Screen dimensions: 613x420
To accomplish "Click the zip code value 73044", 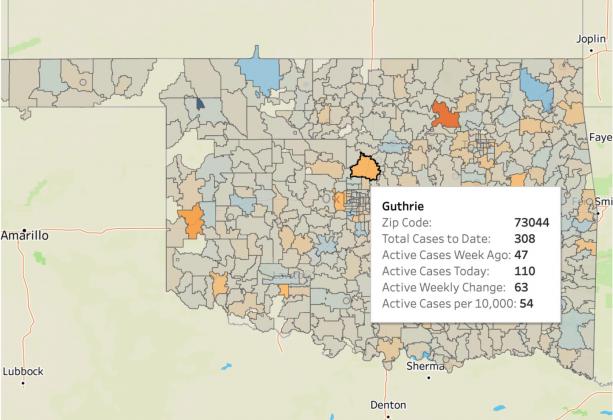I will 532,223.
